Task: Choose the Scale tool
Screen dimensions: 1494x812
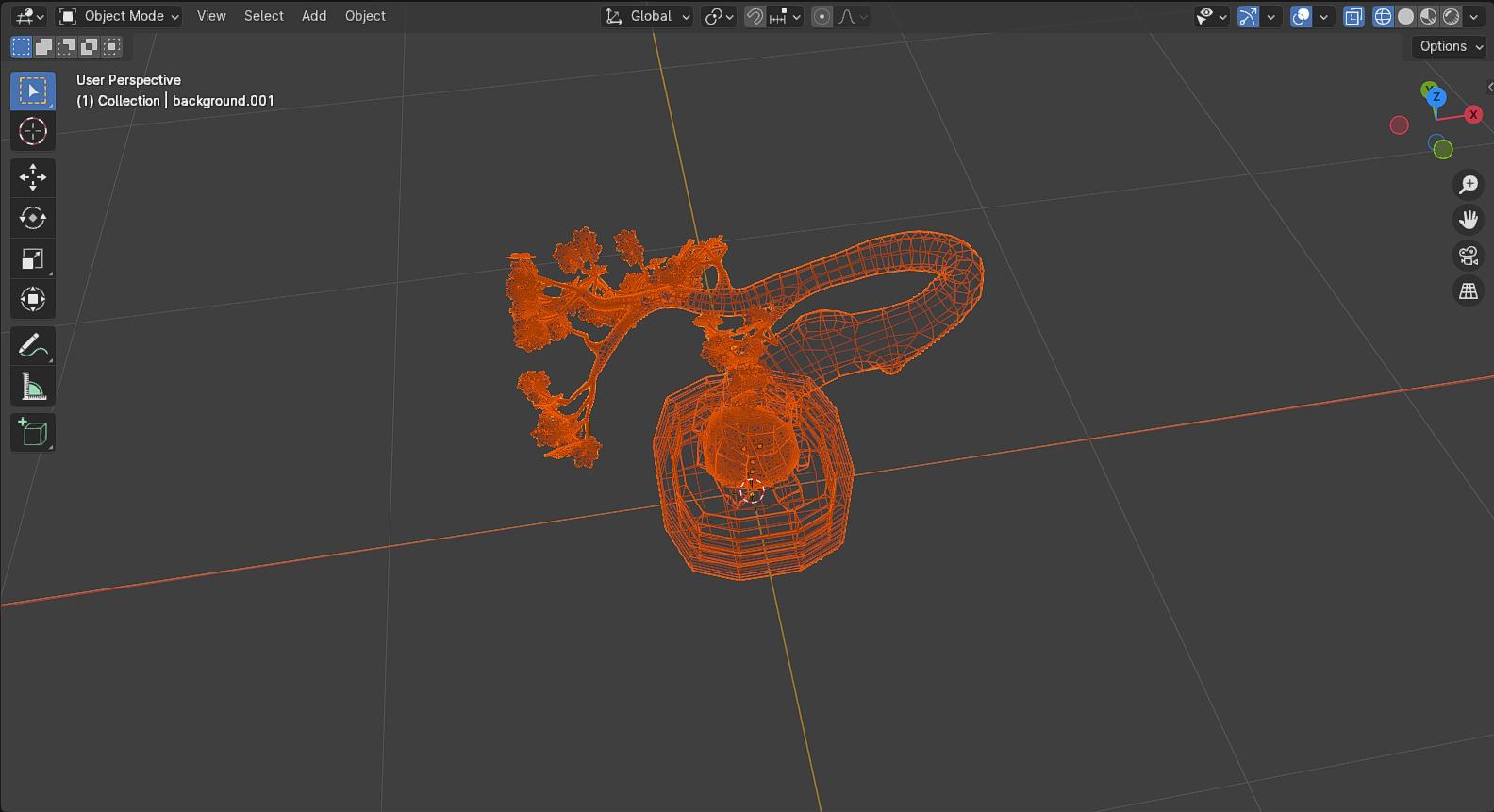Action: click(33, 258)
